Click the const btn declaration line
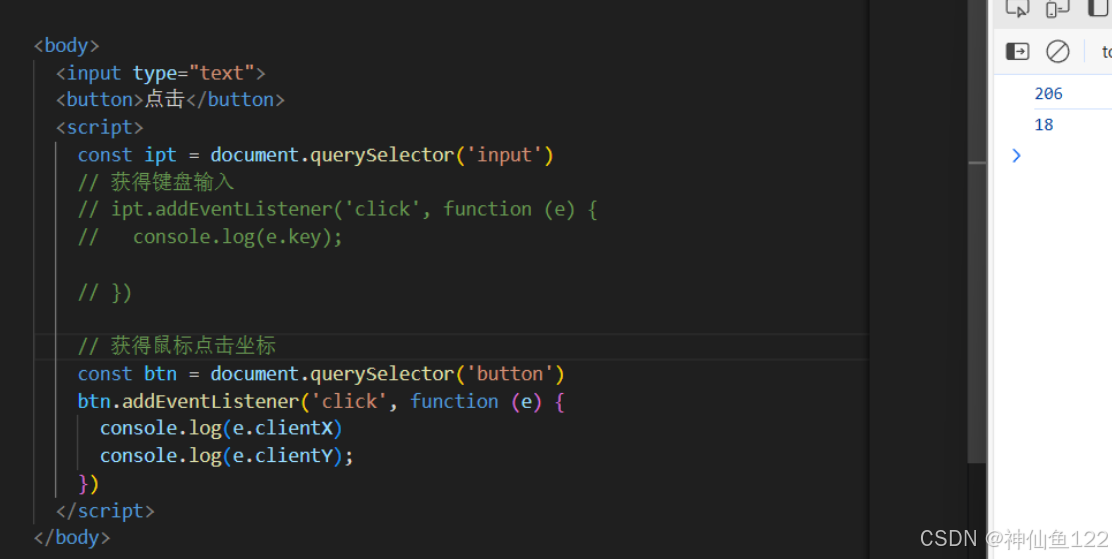1112x559 pixels. point(321,374)
